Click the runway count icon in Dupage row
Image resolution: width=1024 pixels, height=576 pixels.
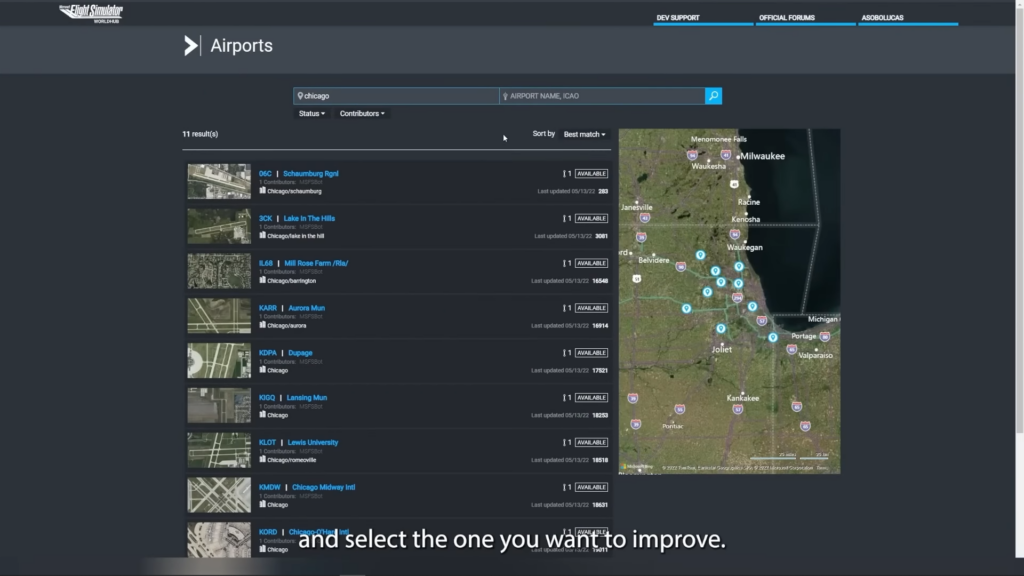pos(564,353)
